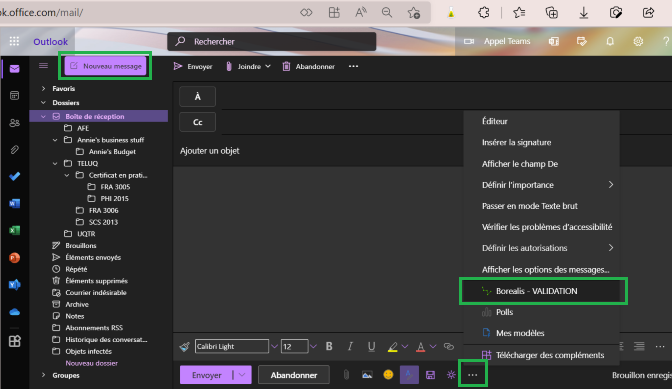The image size is (672, 389).
Task: Open the More apps grid icon
Action: pyautogui.click(x=15, y=341)
